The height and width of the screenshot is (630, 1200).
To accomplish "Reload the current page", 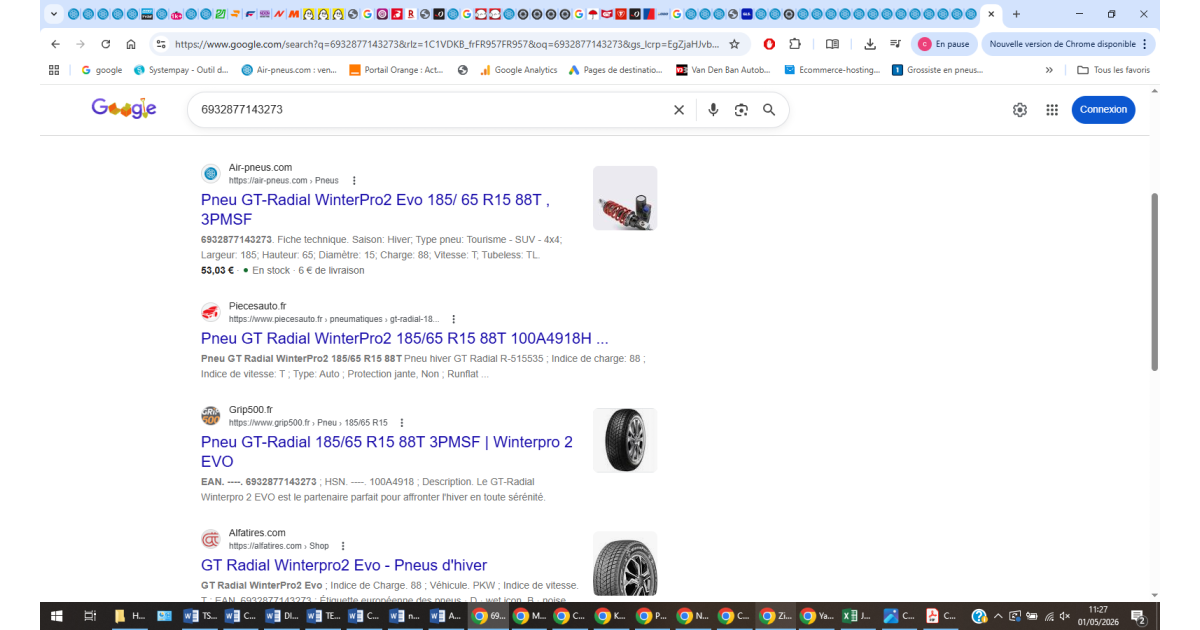I will [x=105, y=44].
